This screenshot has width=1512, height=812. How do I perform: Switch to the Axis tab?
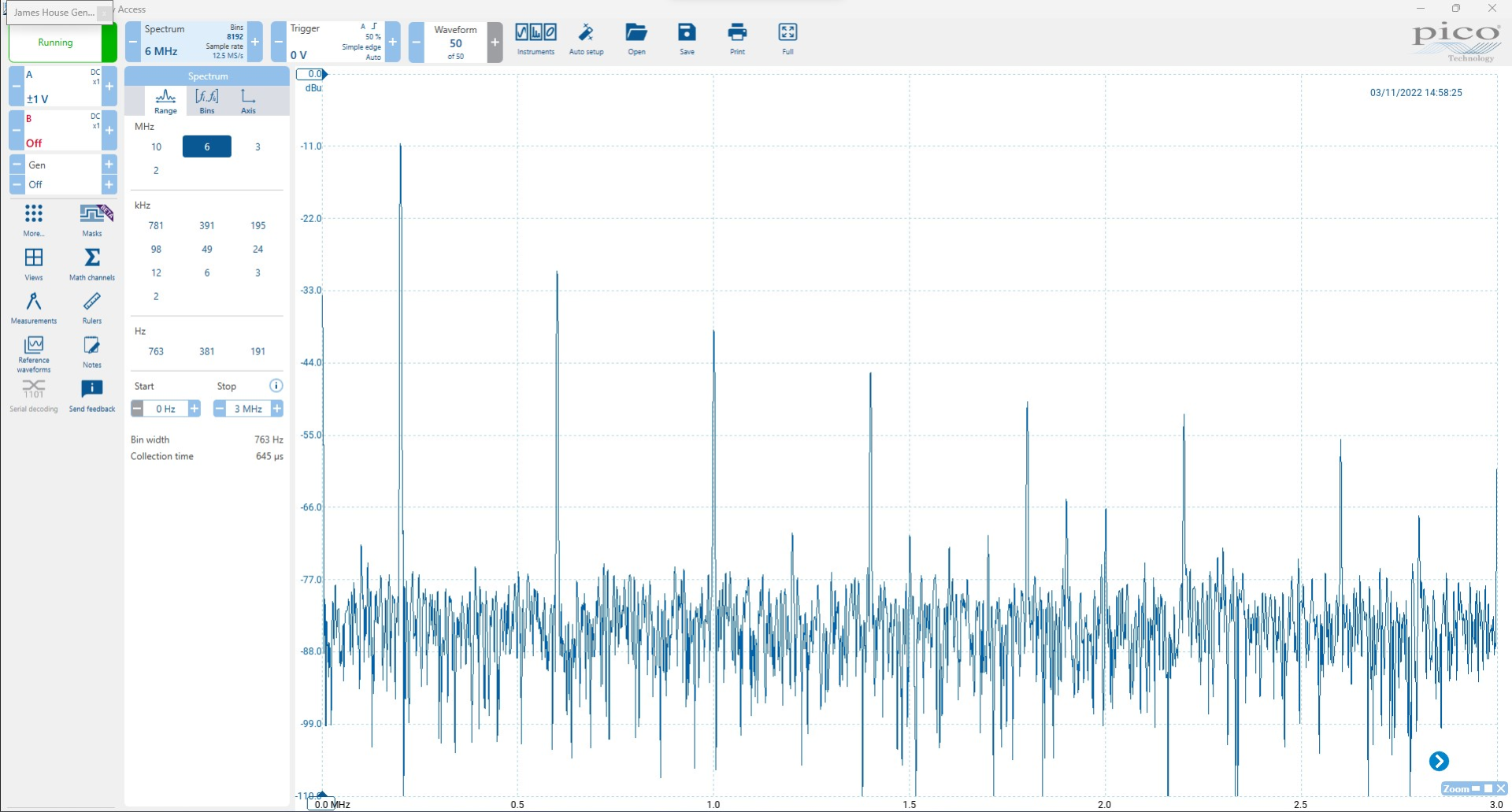(248, 100)
